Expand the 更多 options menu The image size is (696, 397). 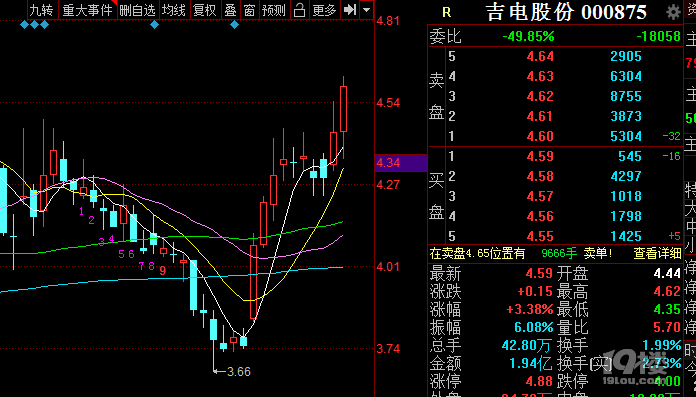[x=324, y=10]
